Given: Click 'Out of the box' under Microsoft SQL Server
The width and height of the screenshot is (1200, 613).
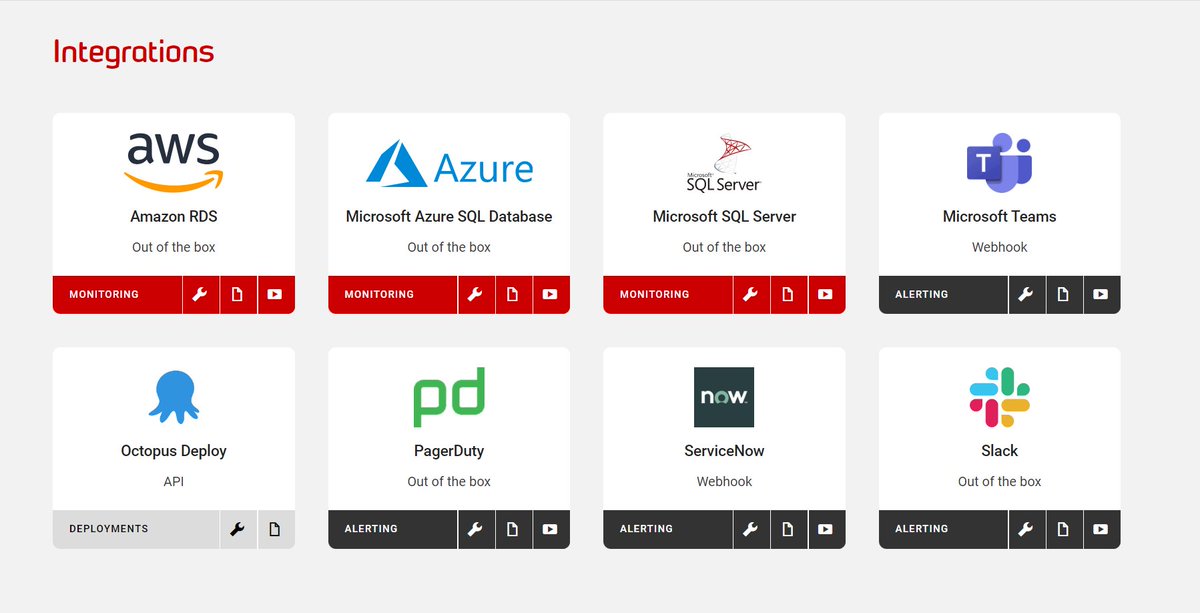Looking at the screenshot, I should pyautogui.click(x=724, y=247).
